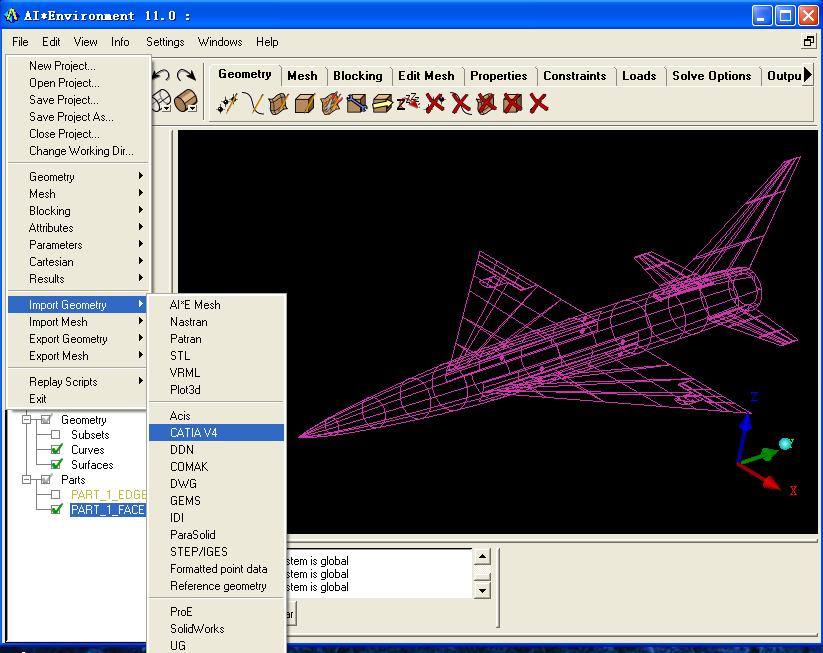The height and width of the screenshot is (653, 823).
Task: Switch to wireframe display icon
Action: click(160, 99)
